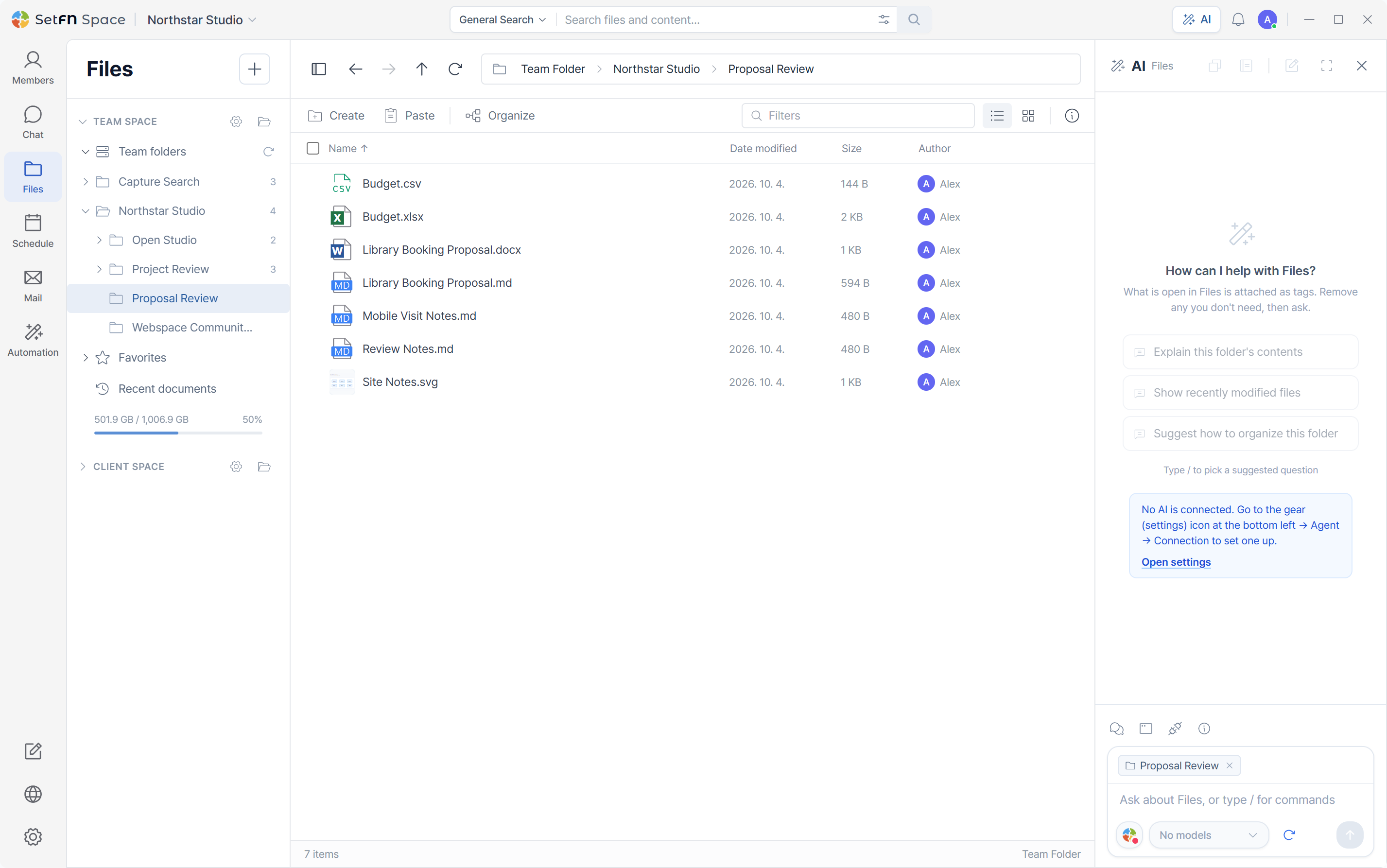Refresh the file list
Viewport: 1387px width, 868px height.
(x=455, y=69)
